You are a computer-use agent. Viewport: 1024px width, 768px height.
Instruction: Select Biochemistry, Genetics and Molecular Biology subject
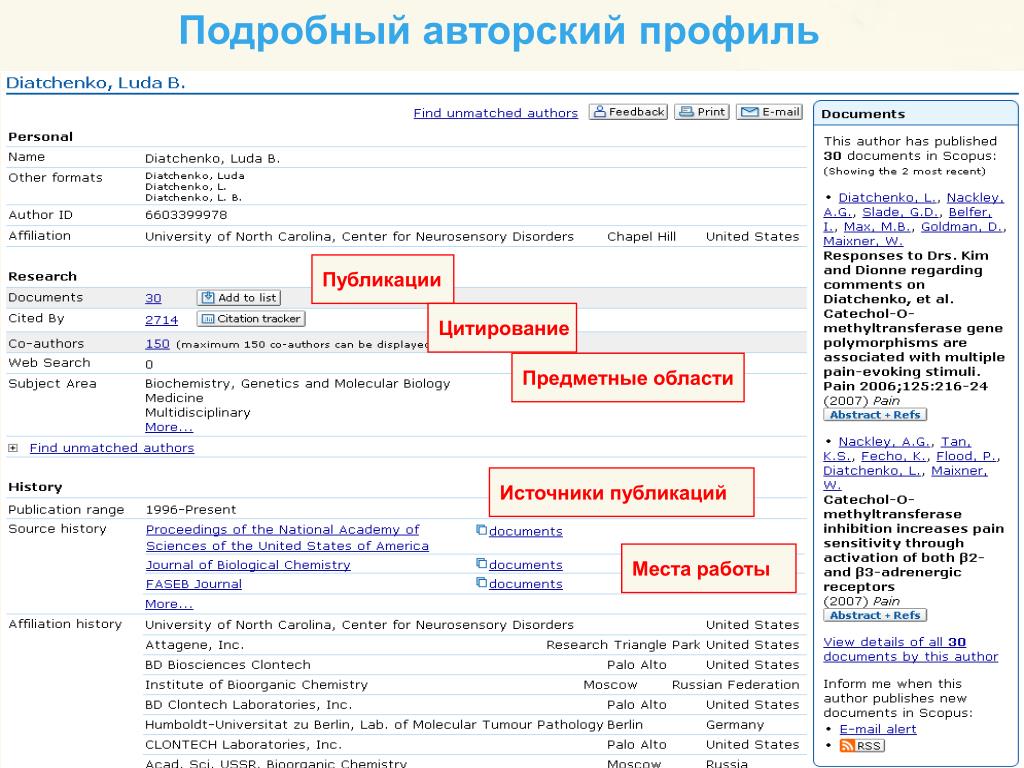pos(298,384)
